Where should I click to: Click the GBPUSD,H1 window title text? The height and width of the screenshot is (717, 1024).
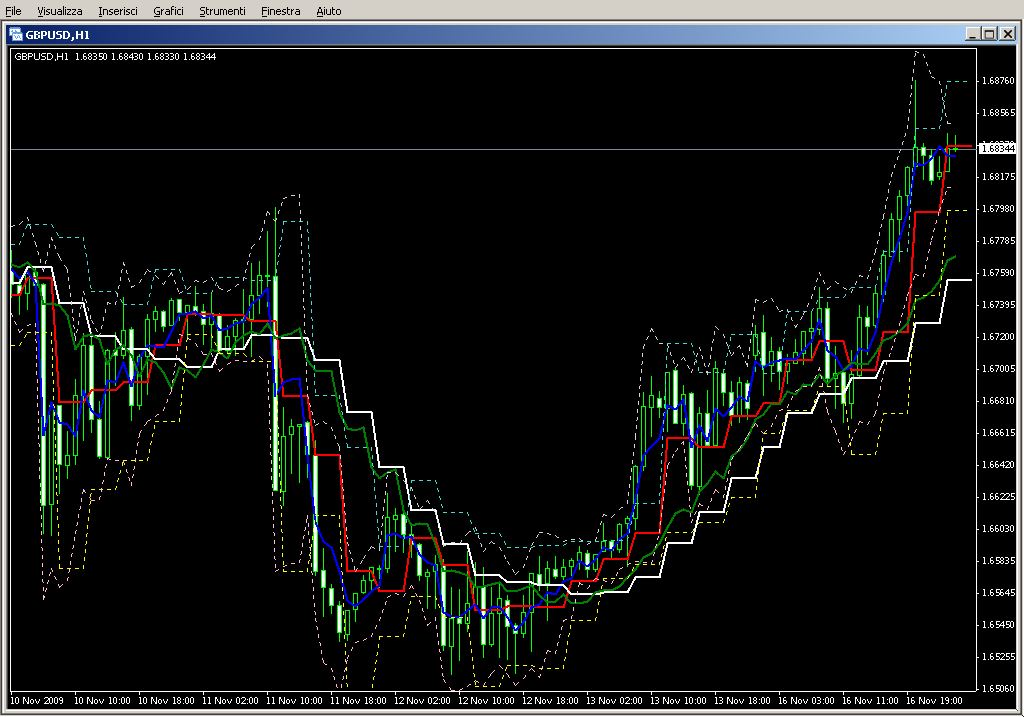57,35
